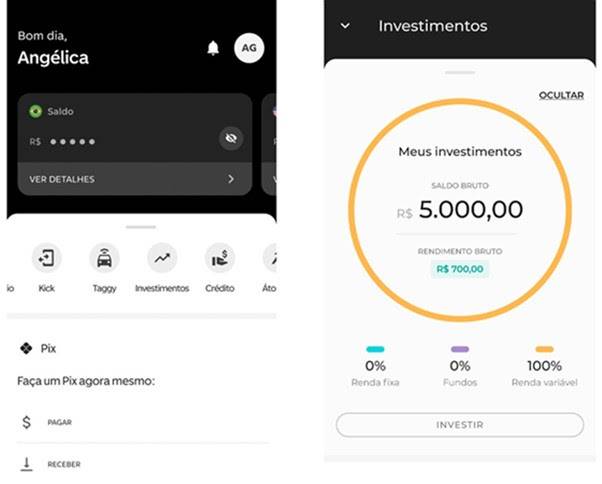Open the Kick shortcut icon
The width and height of the screenshot is (602, 484).
point(46,258)
